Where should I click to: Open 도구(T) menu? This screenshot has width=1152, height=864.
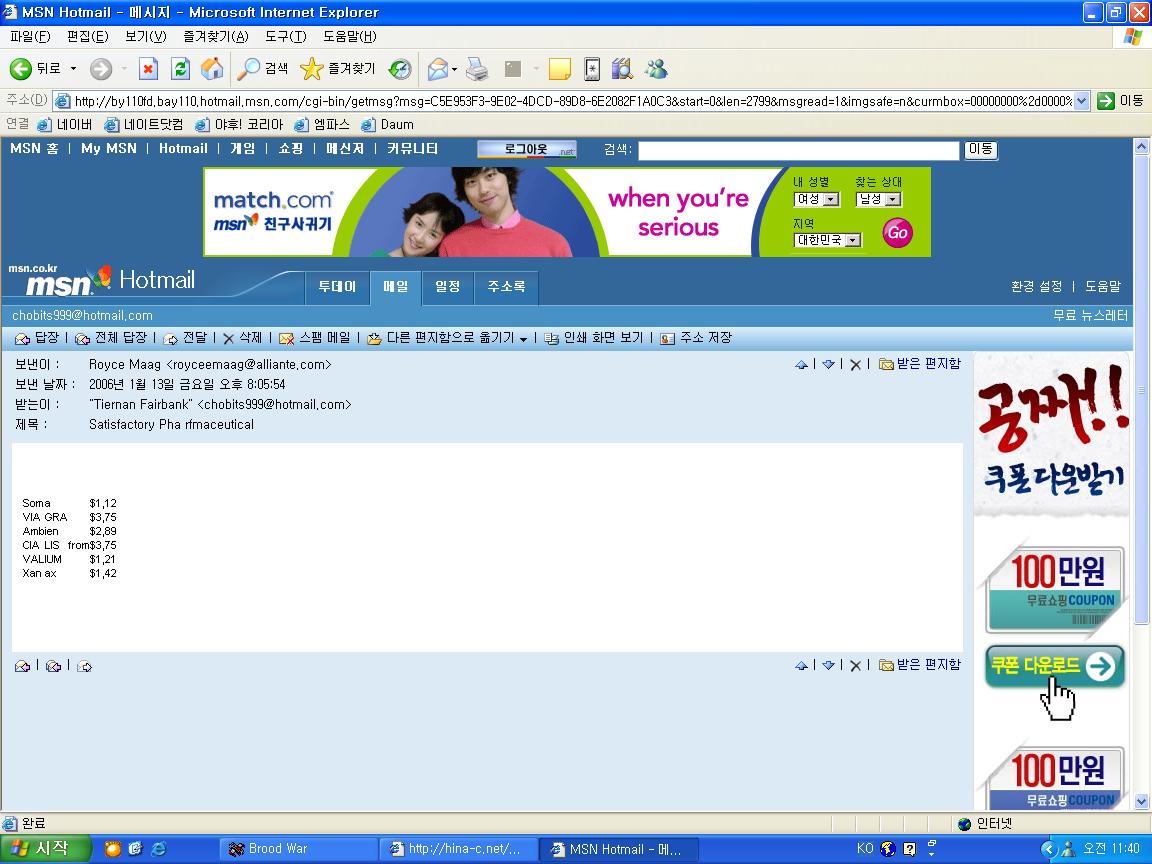click(286, 37)
